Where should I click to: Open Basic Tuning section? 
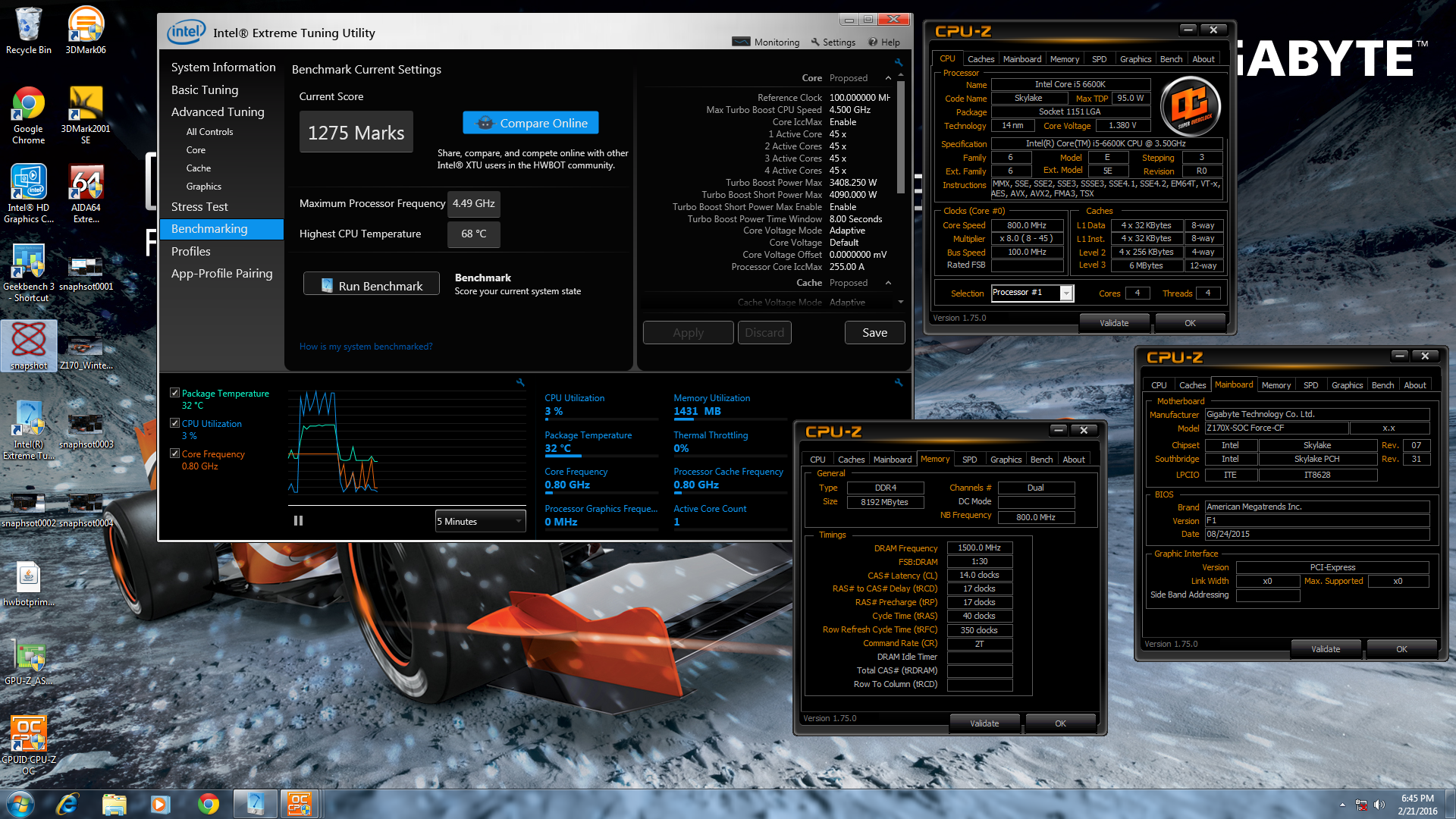[x=205, y=89]
